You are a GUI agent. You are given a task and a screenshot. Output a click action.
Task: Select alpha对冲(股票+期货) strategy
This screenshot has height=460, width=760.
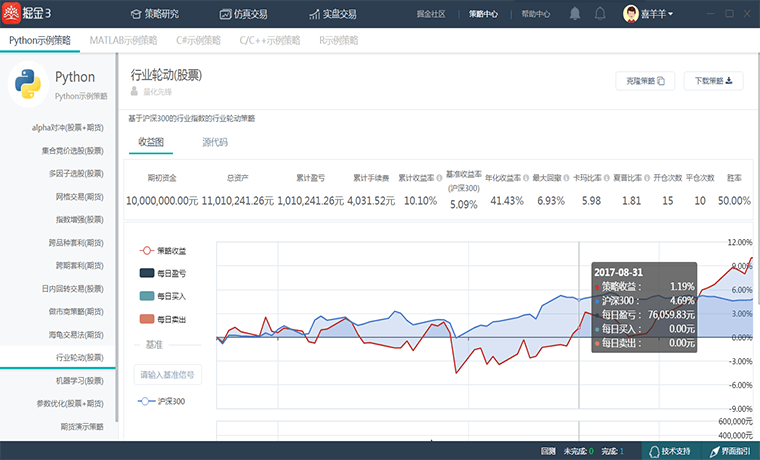[x=67, y=127]
